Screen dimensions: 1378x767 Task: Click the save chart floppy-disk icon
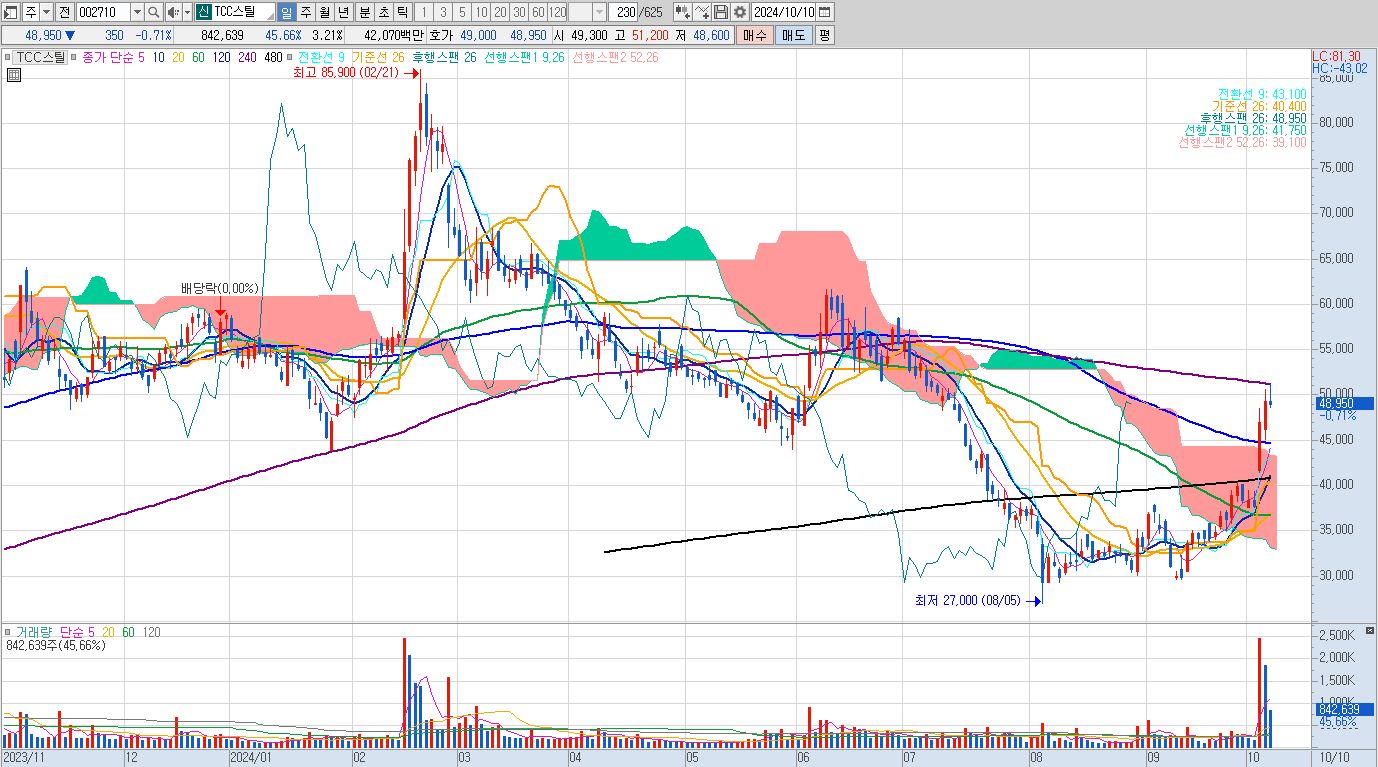pyautogui.click(x=720, y=12)
